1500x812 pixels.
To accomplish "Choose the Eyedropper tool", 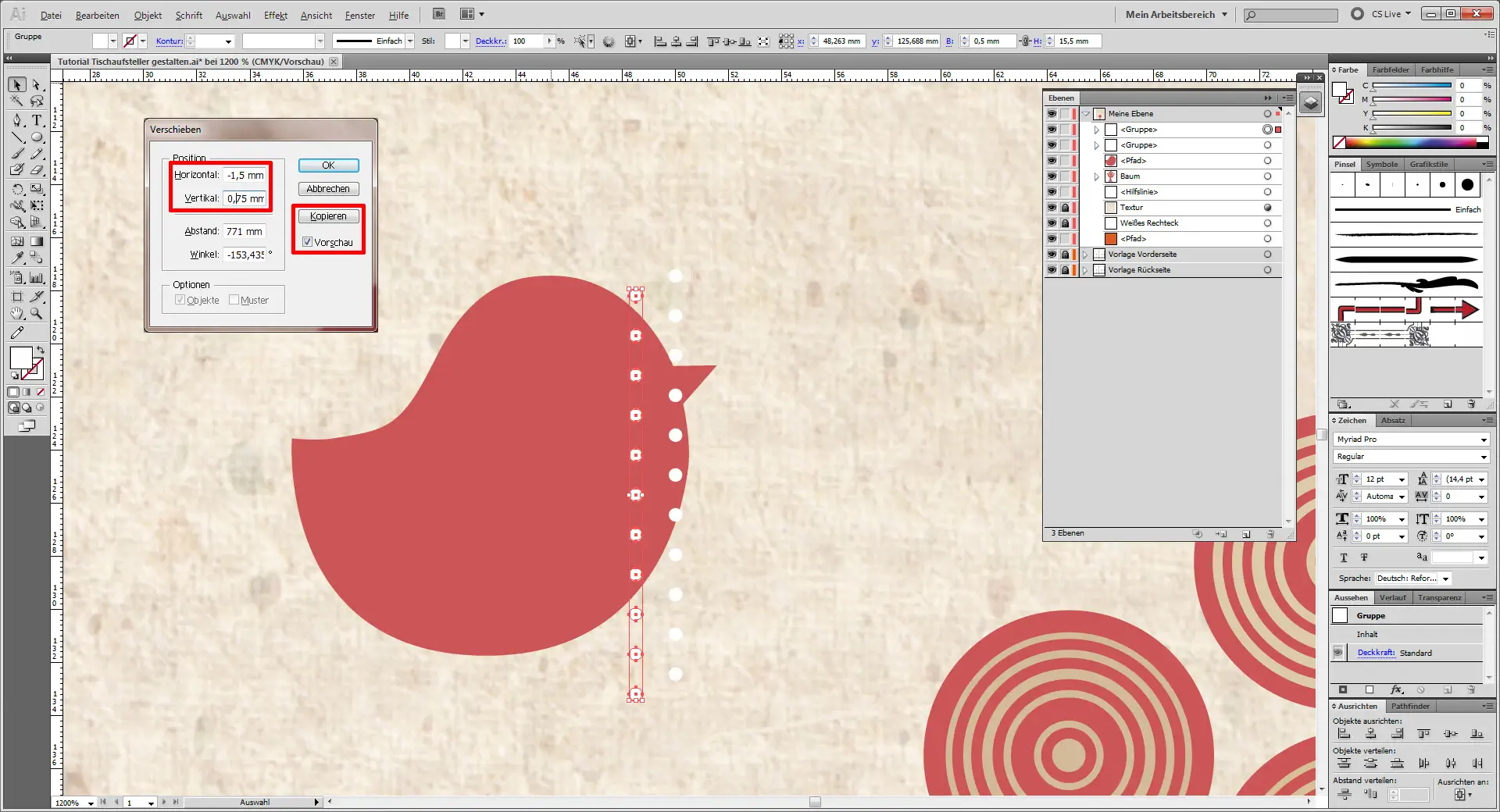I will click(17, 258).
